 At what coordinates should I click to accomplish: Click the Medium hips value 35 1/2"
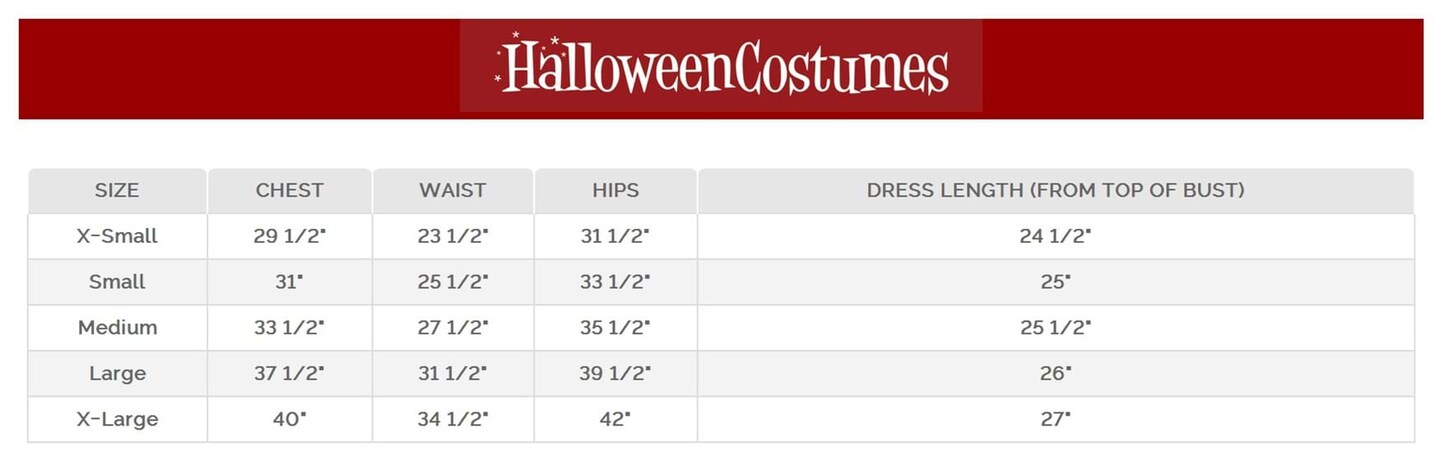tap(615, 328)
